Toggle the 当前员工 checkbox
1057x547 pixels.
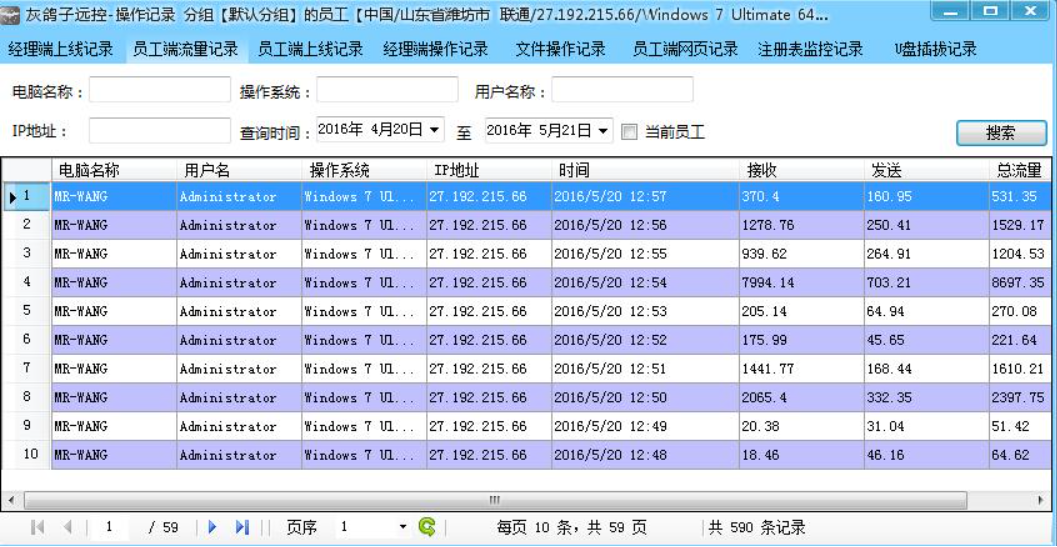click(629, 131)
